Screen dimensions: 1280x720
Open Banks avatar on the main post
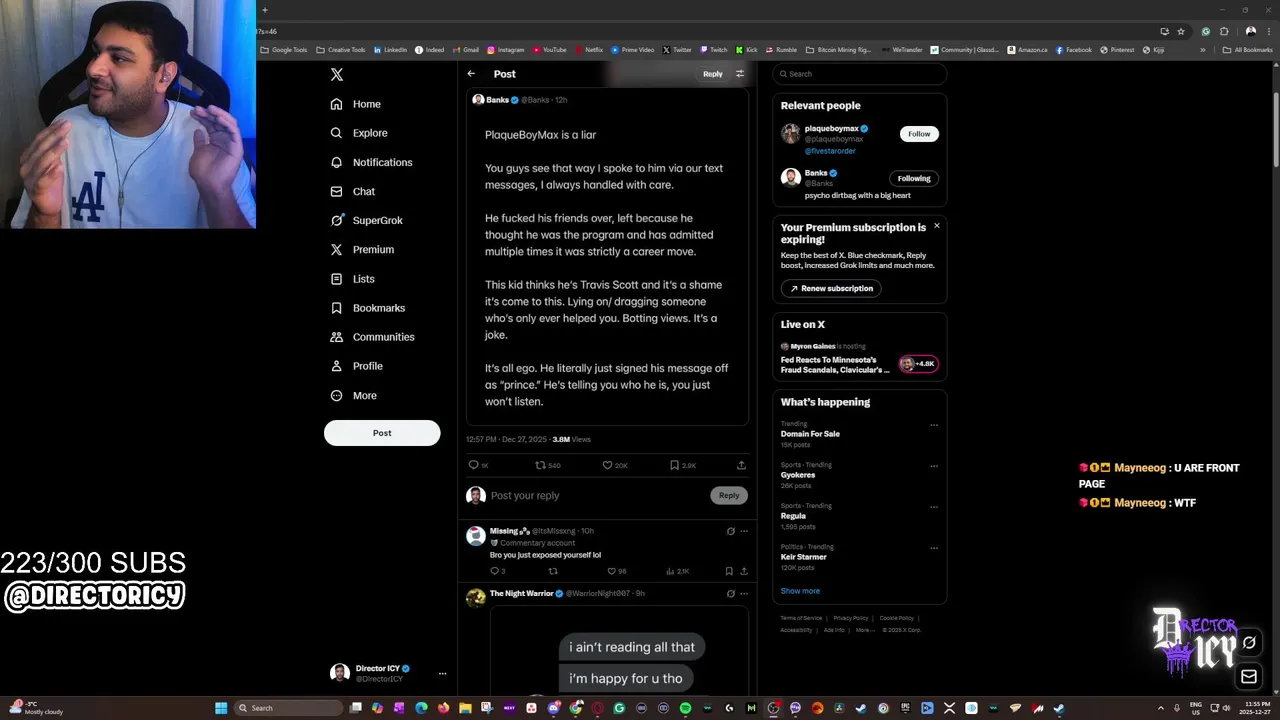[x=478, y=100]
